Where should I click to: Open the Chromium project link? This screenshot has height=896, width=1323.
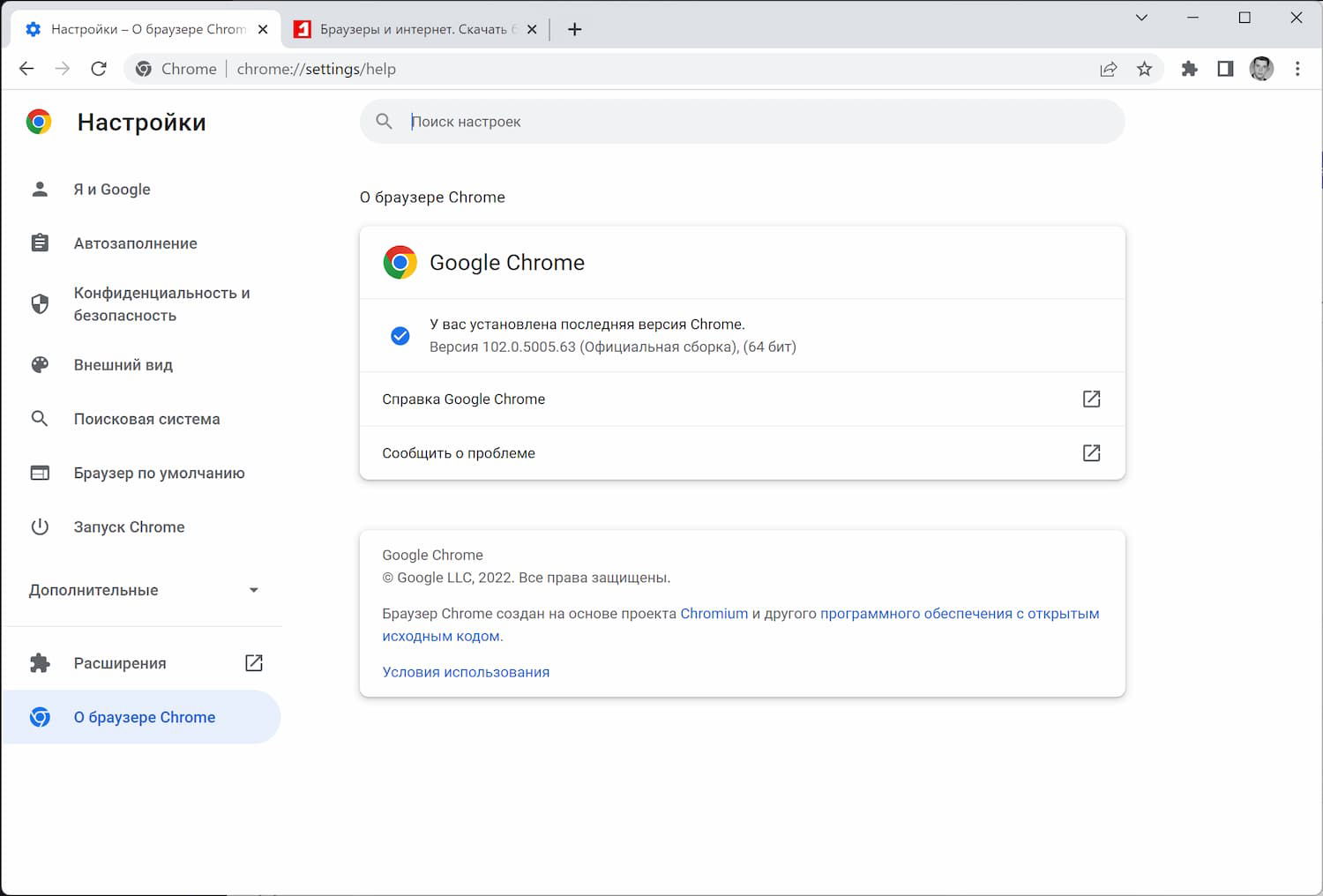[x=714, y=614]
